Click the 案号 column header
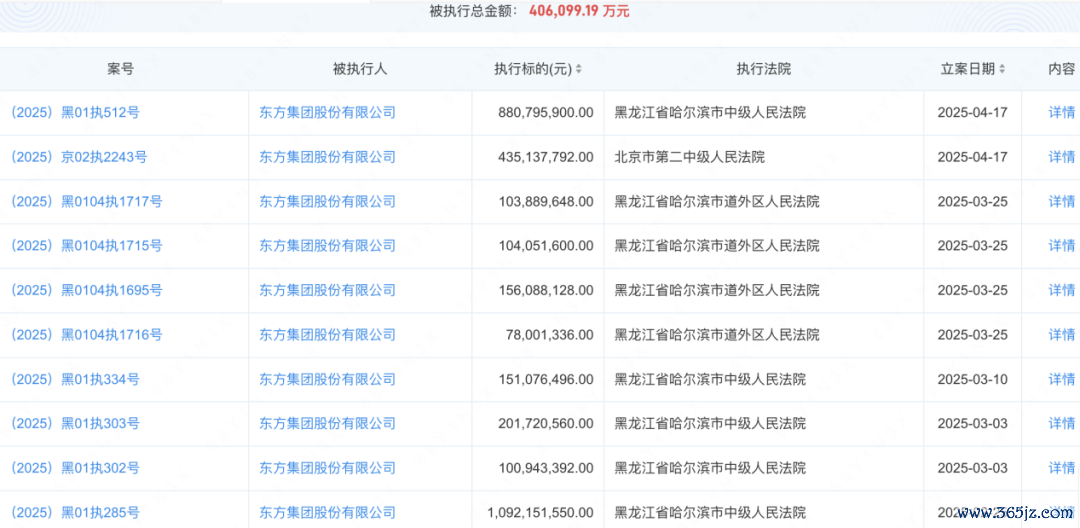Image resolution: width=1080 pixels, height=528 pixels. [121, 69]
